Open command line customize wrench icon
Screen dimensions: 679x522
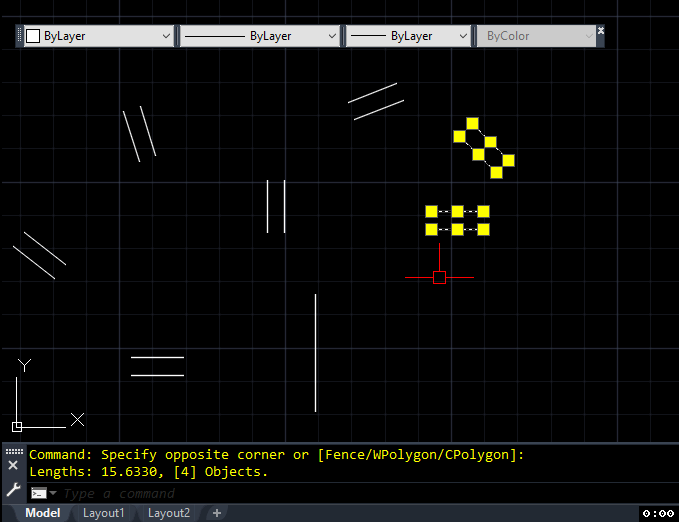[13, 490]
